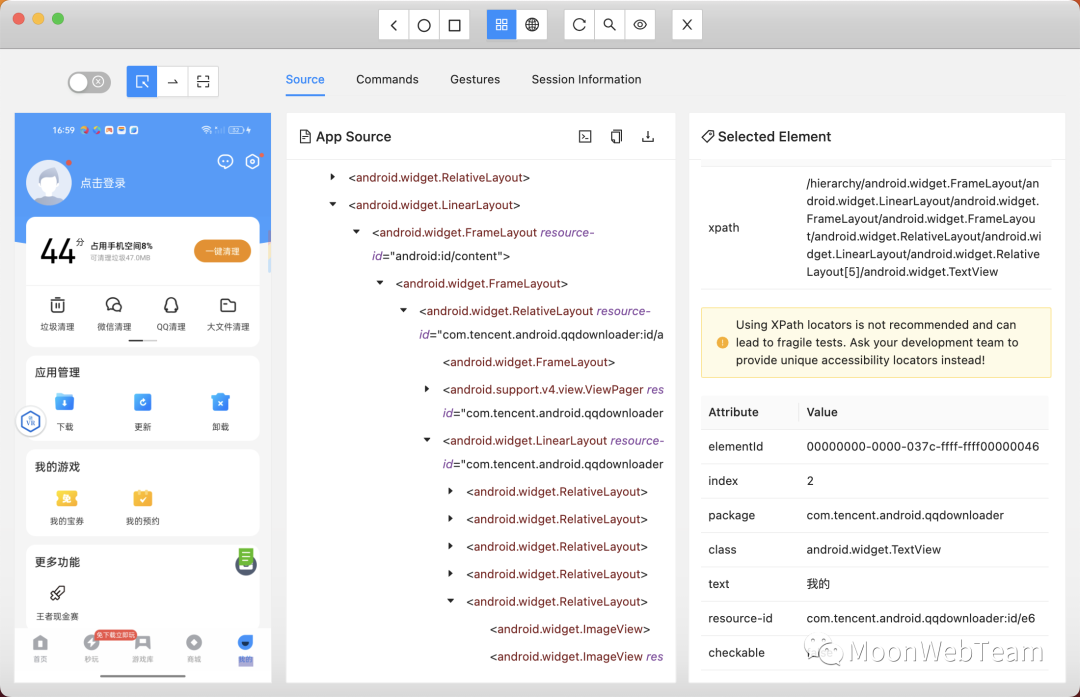Click the 大文件清理 folder icon

(x=228, y=304)
